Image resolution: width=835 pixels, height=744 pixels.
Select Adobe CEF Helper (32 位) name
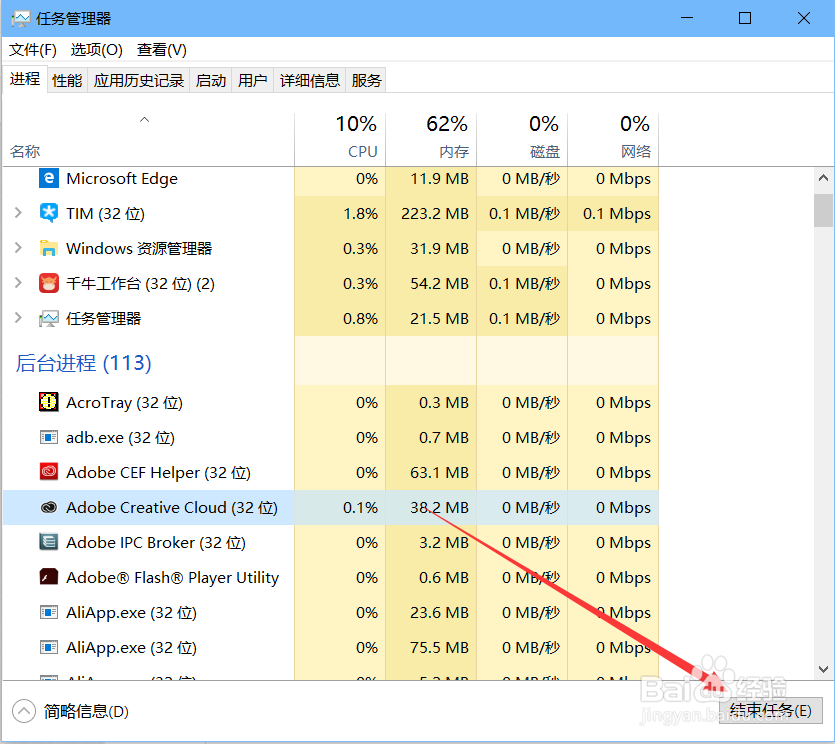(158, 473)
